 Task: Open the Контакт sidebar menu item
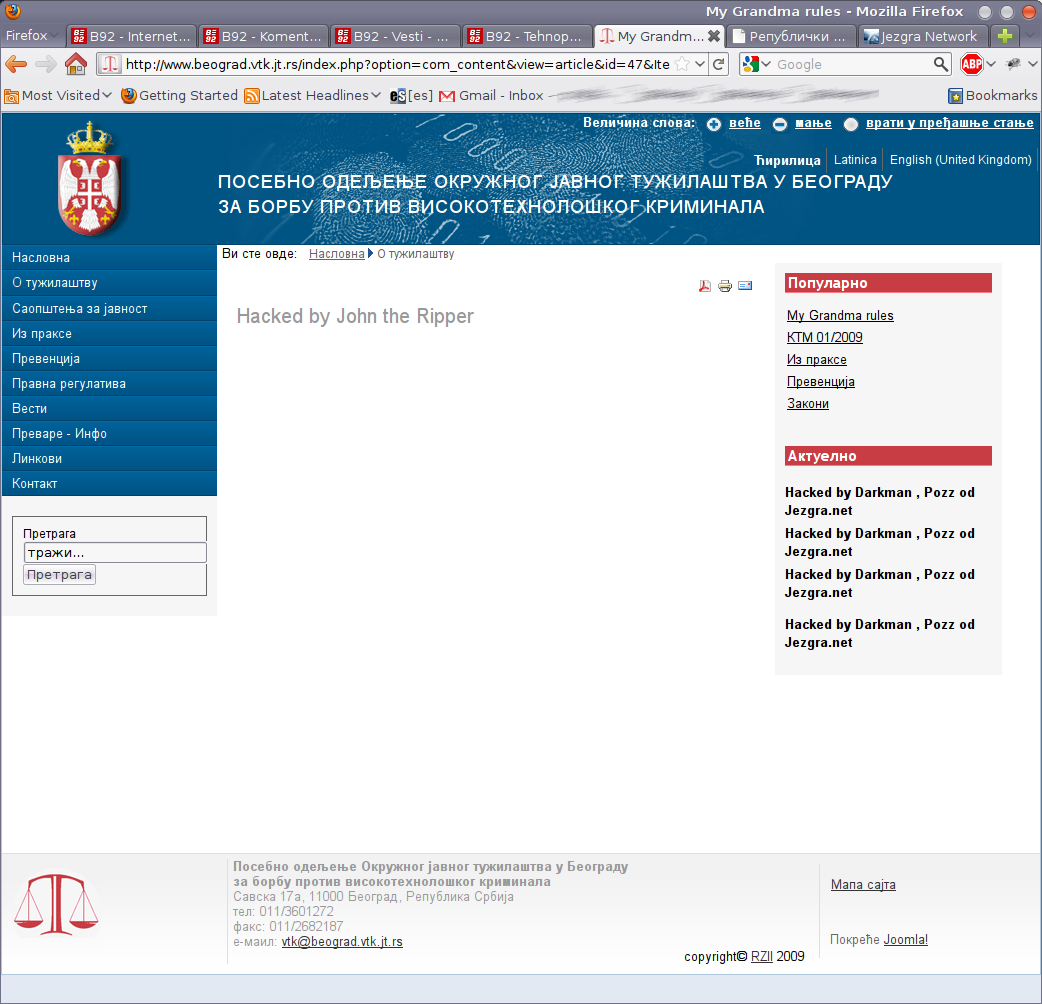click(x=110, y=483)
